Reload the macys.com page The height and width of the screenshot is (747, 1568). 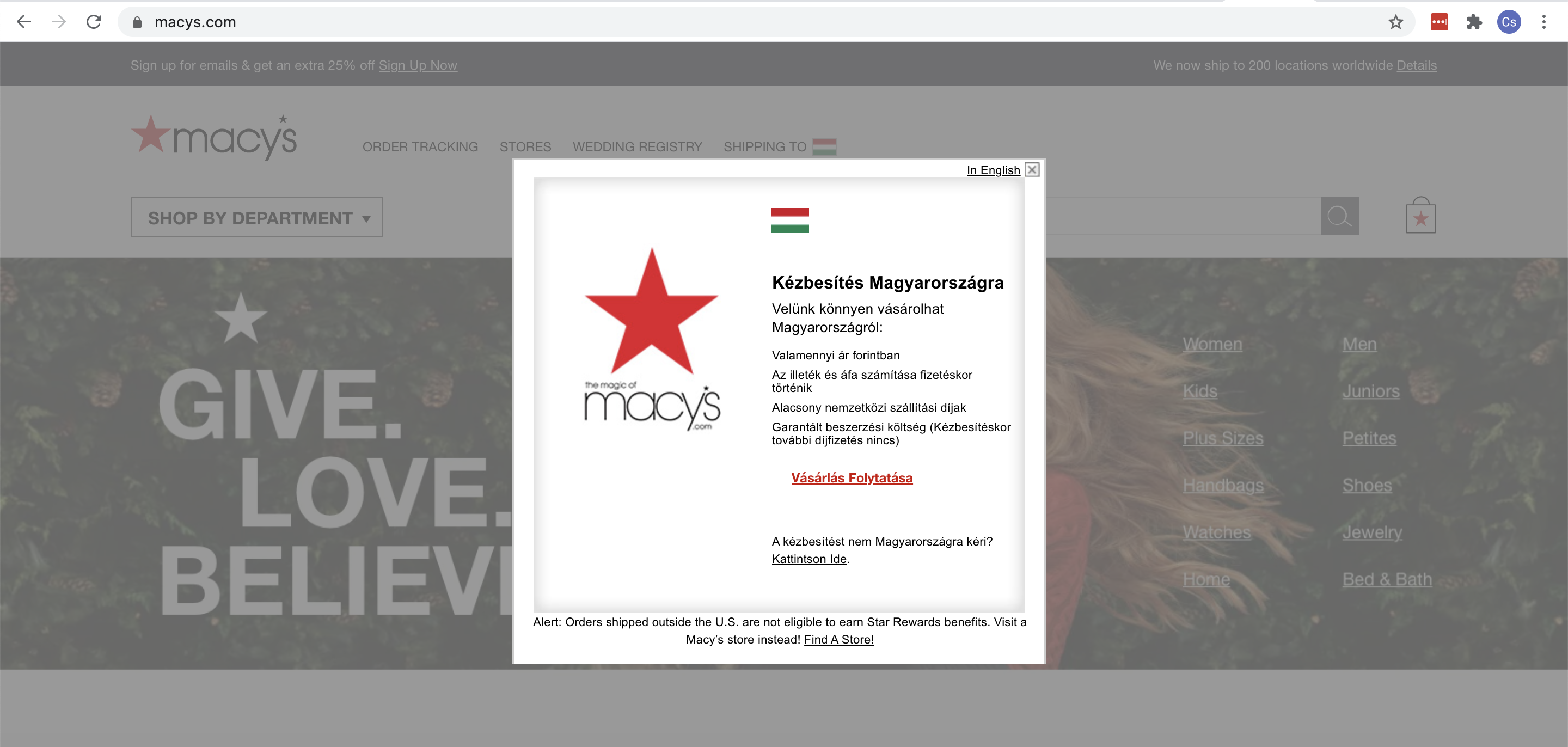point(94,22)
